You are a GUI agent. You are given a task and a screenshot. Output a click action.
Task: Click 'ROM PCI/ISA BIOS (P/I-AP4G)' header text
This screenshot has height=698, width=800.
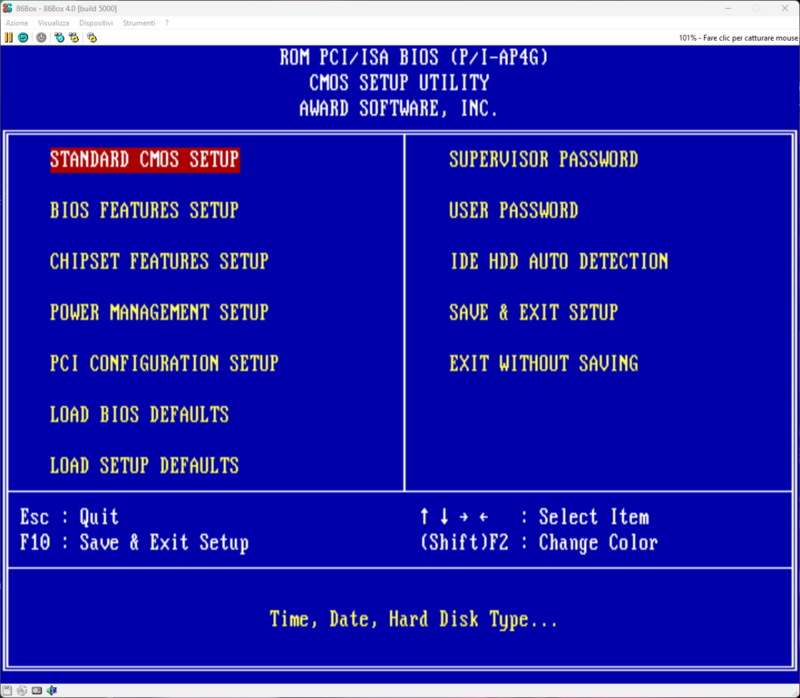tap(414, 57)
